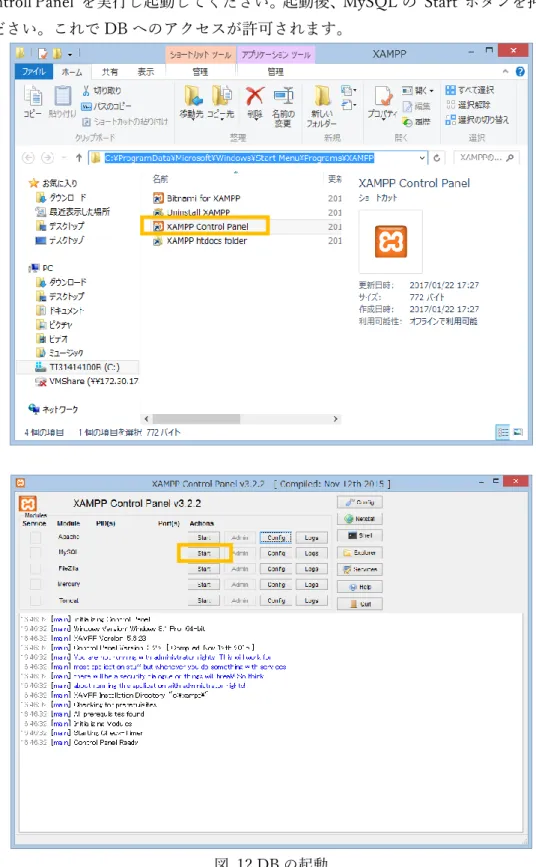Image resolution: width=536 pixels, height=867 pixels.
Task: Toggle Mercury service checkbox
Action: 35,584
